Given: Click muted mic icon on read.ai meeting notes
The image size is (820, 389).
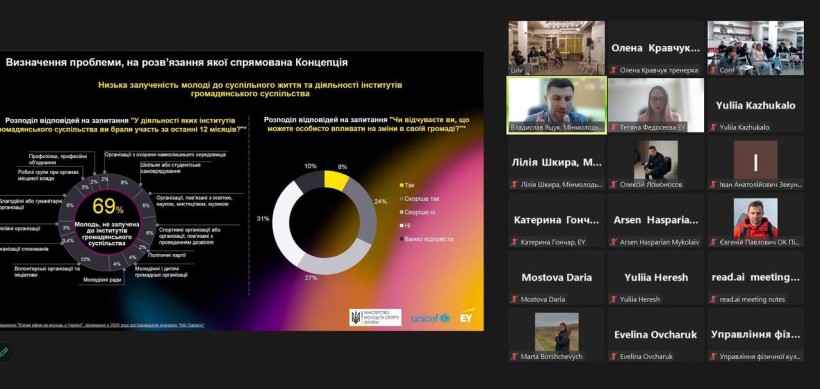Looking at the screenshot, I should click(713, 300).
